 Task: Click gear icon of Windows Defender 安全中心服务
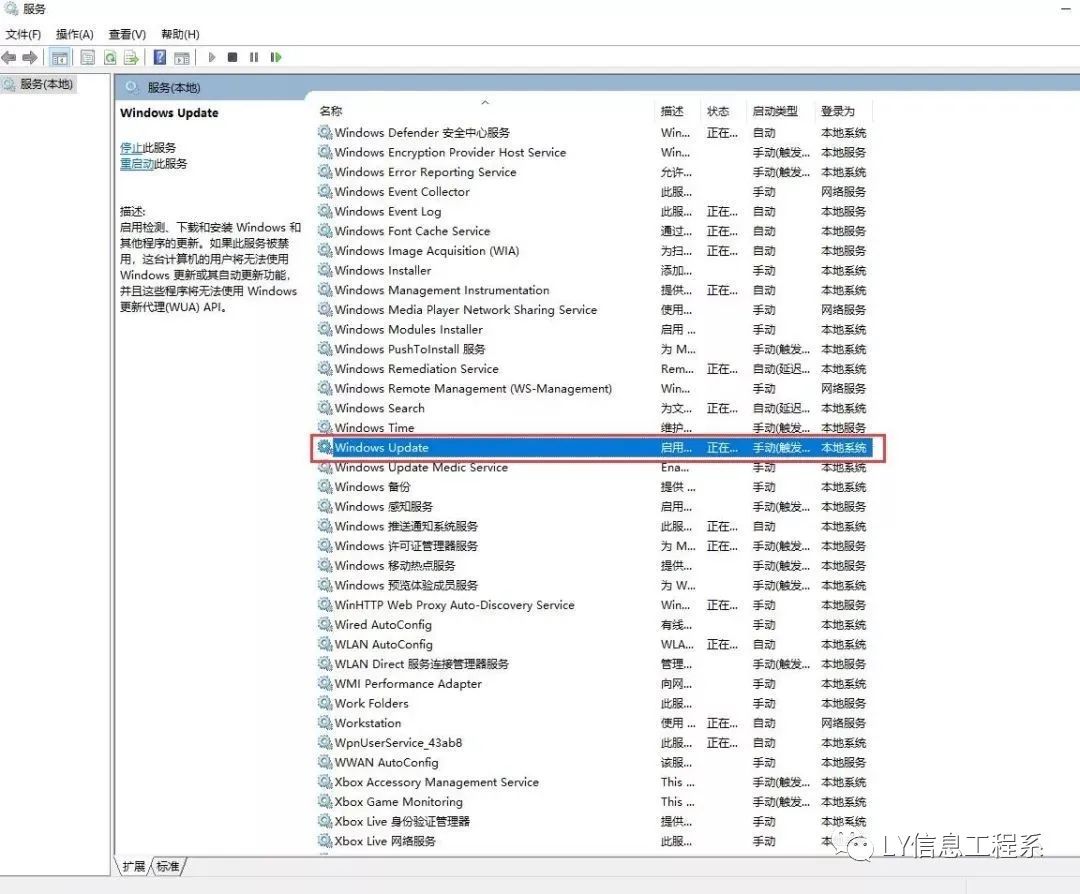pos(325,132)
